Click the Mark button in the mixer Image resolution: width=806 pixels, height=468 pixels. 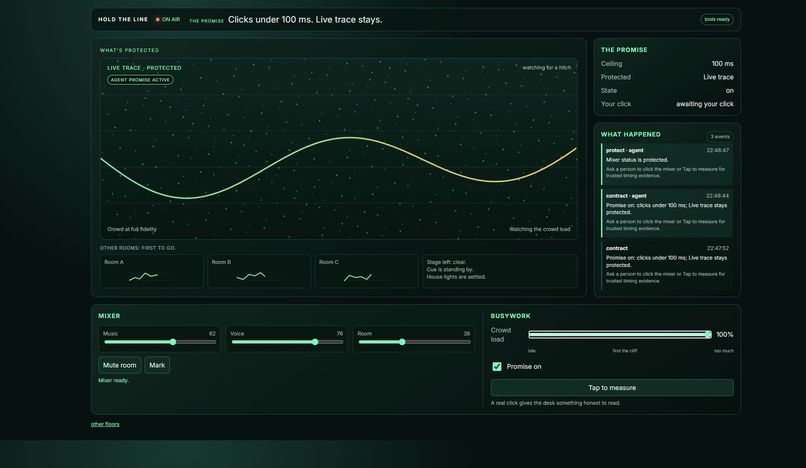click(x=157, y=365)
